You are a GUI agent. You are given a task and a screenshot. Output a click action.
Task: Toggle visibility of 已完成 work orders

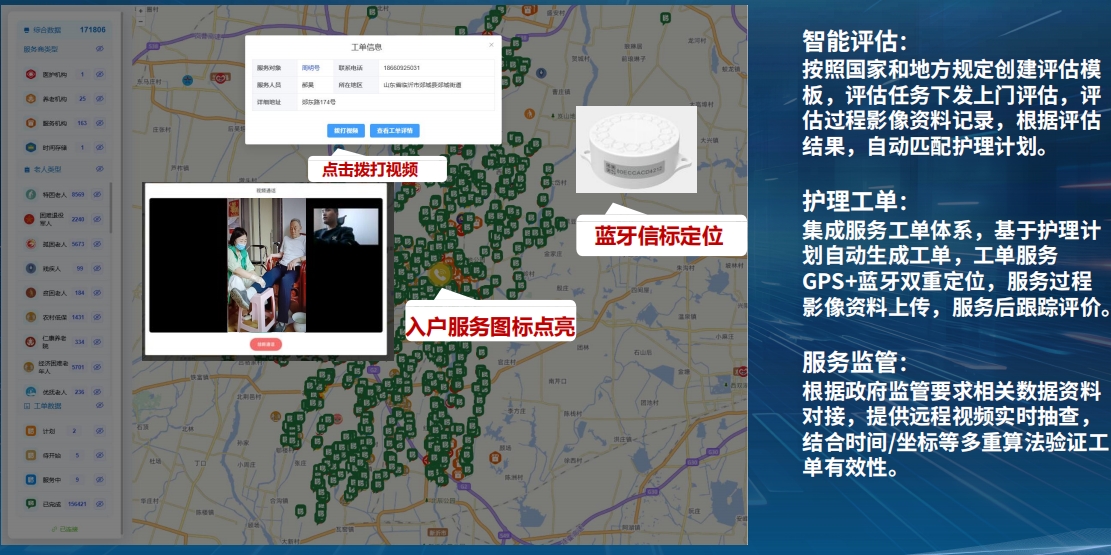(x=99, y=504)
